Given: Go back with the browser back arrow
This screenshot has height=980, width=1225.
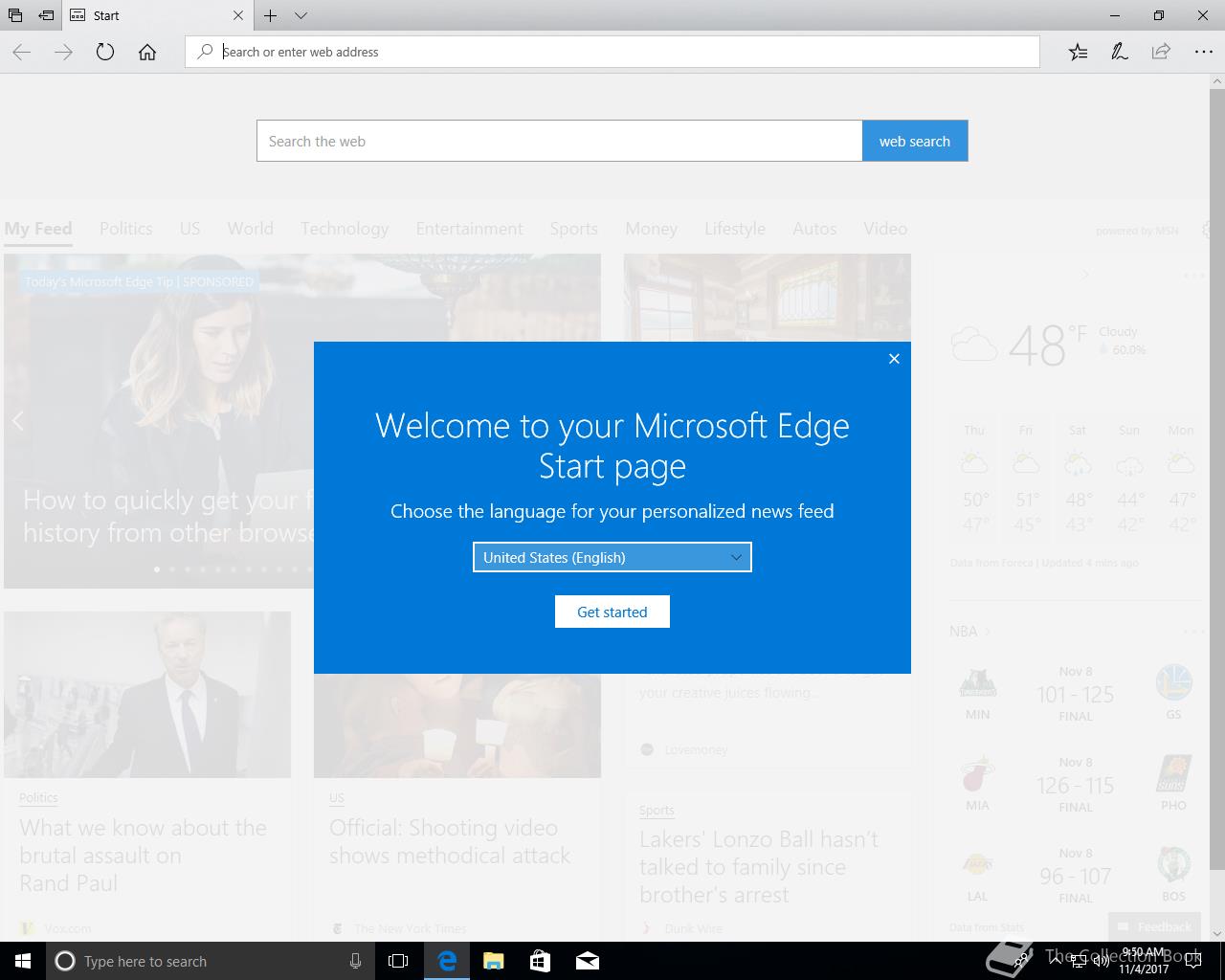Looking at the screenshot, I should (22, 53).
